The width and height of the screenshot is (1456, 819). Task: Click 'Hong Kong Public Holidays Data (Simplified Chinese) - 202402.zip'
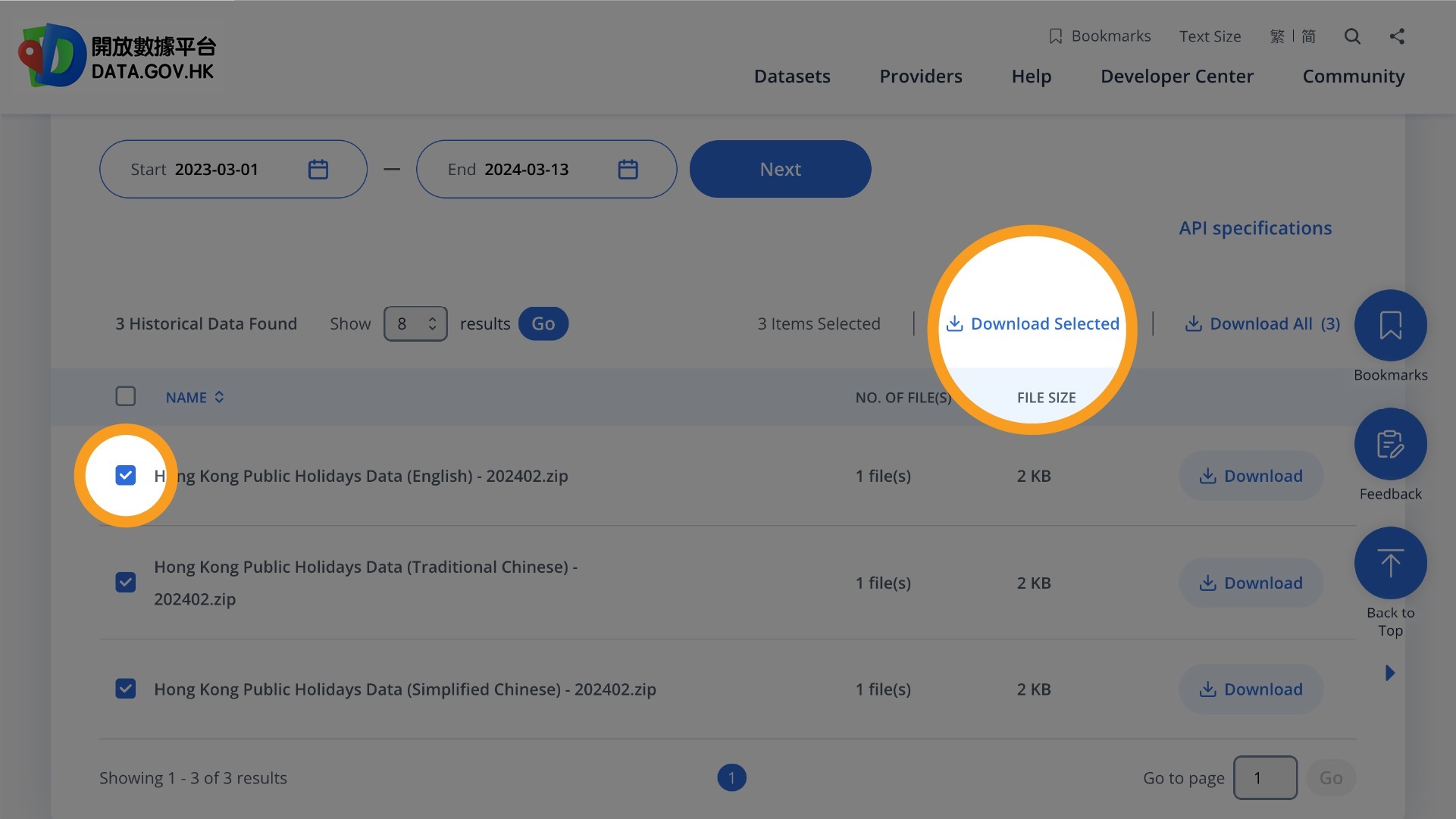pos(405,689)
